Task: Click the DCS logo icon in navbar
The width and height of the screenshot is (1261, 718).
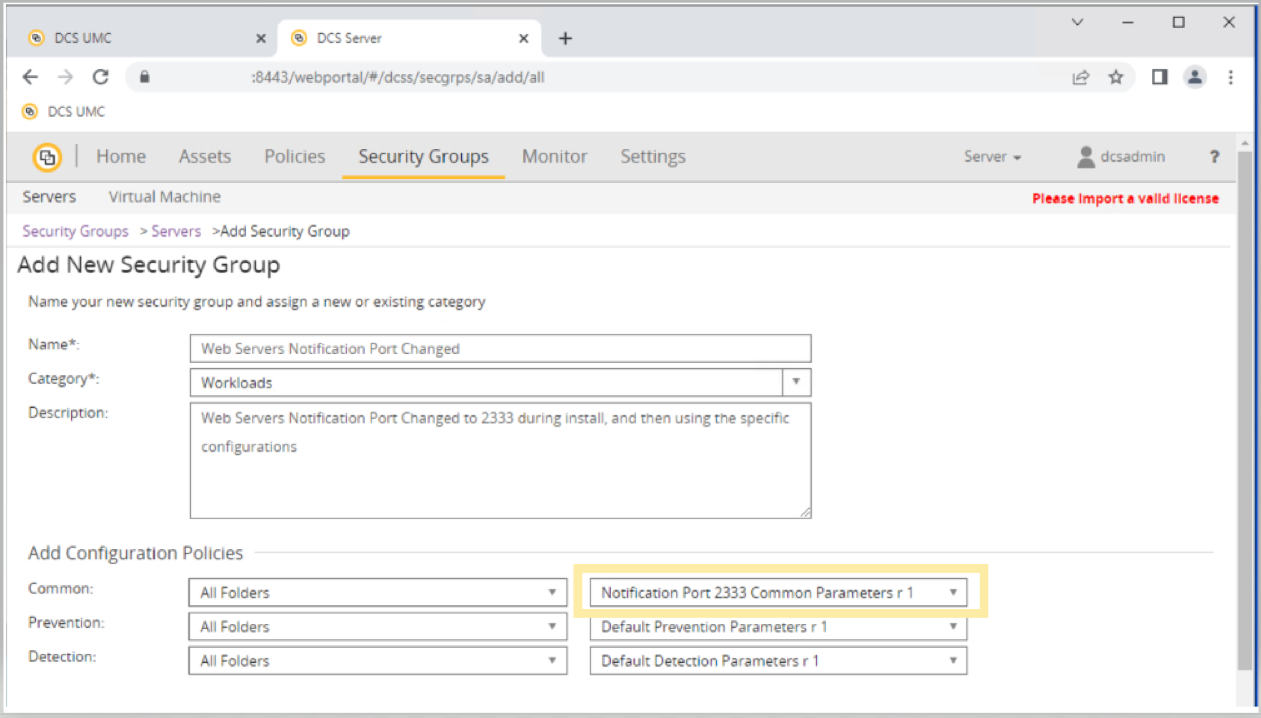Action: (x=47, y=157)
